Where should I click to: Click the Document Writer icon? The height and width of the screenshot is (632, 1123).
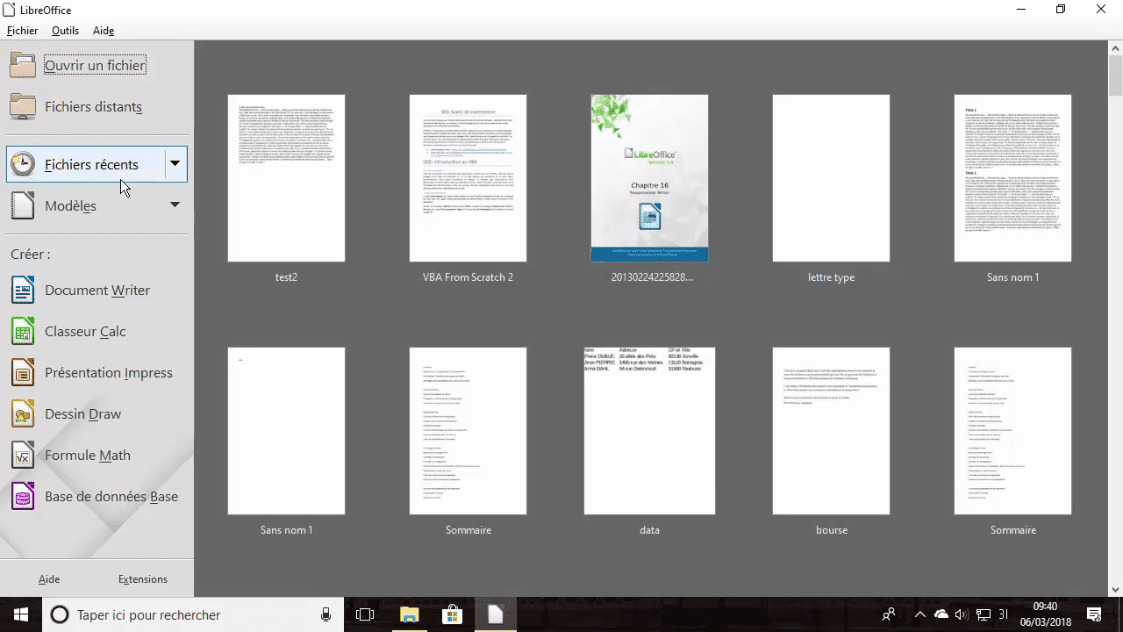22,290
